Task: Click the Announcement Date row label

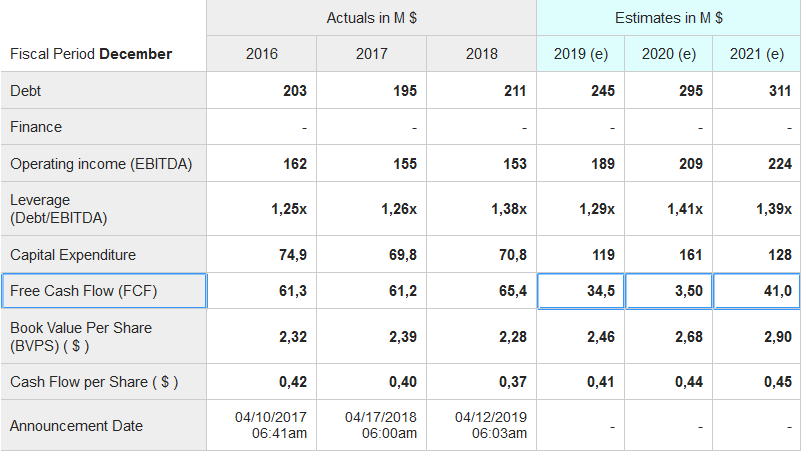Action: click(76, 426)
